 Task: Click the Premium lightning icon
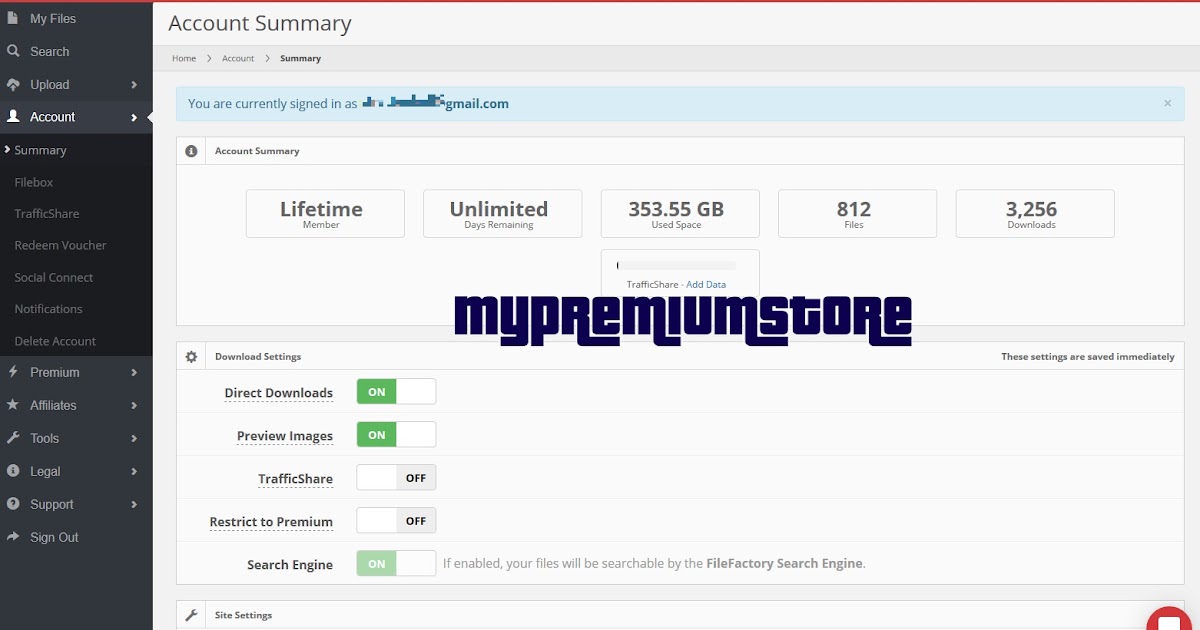tap(14, 372)
